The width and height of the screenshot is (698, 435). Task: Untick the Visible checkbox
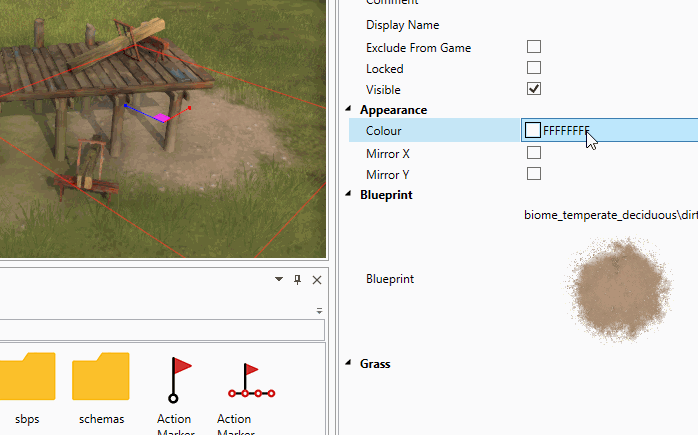(x=534, y=89)
